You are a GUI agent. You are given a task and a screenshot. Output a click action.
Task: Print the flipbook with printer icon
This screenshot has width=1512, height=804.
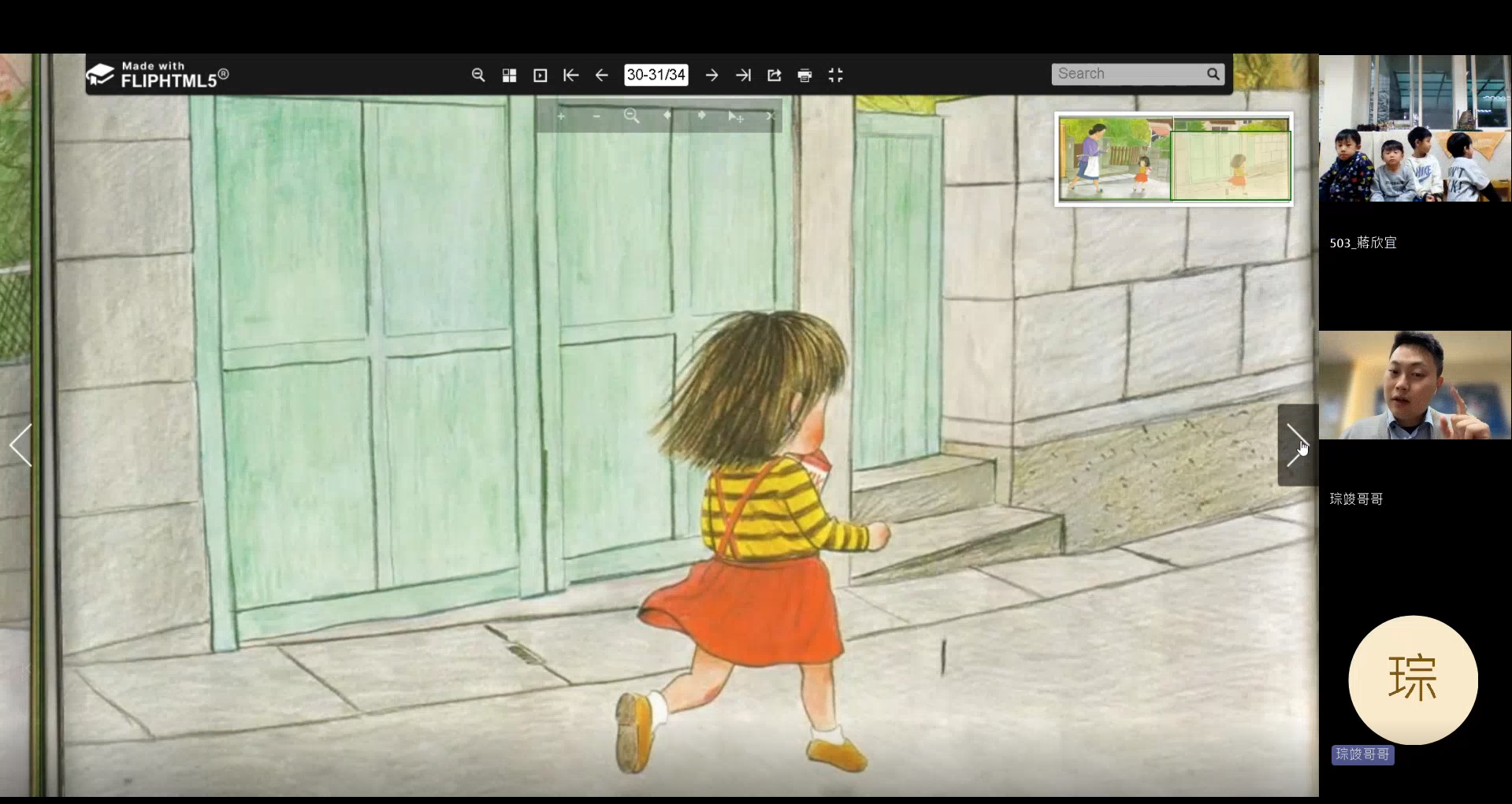pos(804,76)
